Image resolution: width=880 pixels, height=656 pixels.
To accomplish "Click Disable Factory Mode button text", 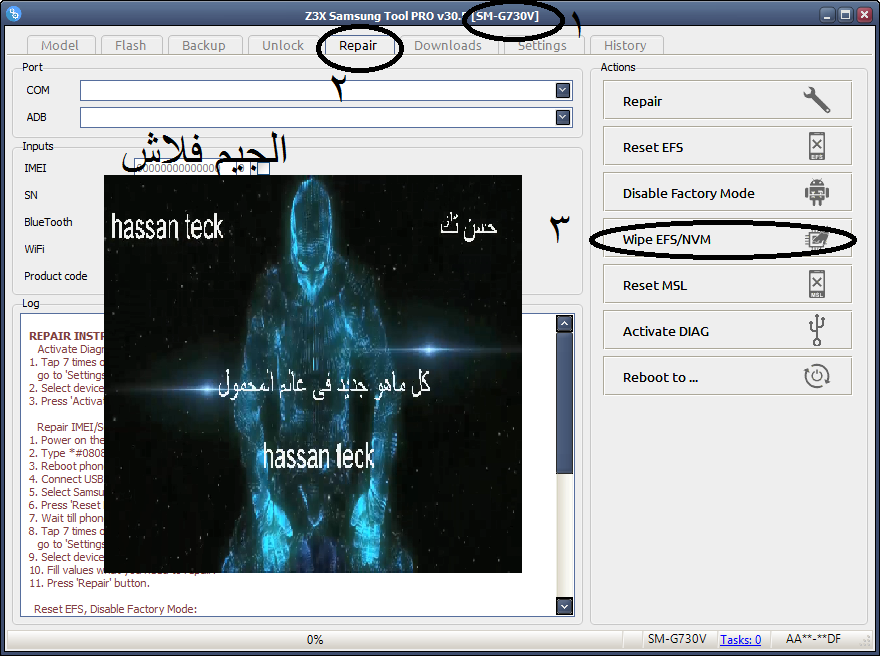I will click(689, 194).
